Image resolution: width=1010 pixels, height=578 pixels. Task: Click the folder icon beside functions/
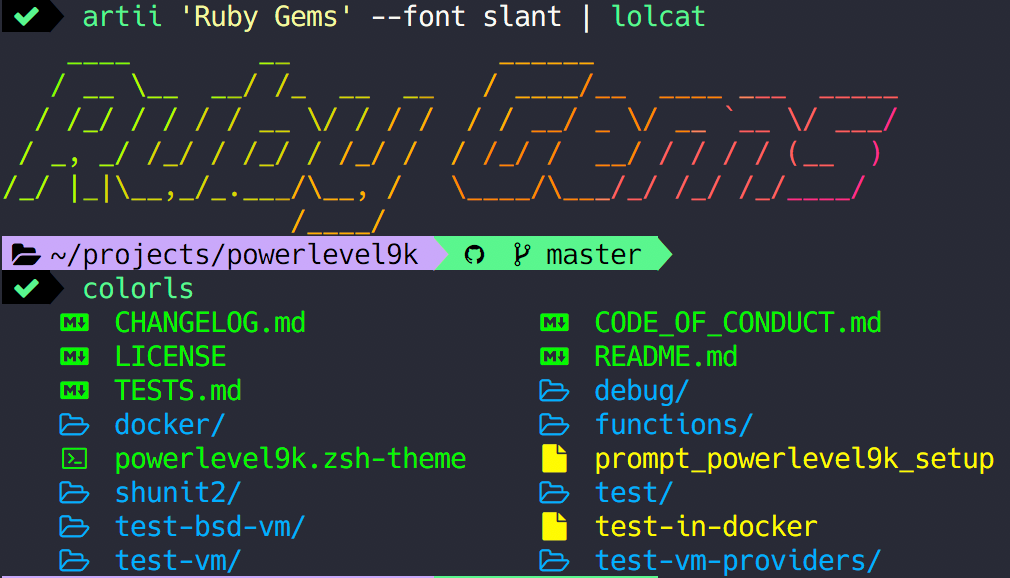pos(554,425)
